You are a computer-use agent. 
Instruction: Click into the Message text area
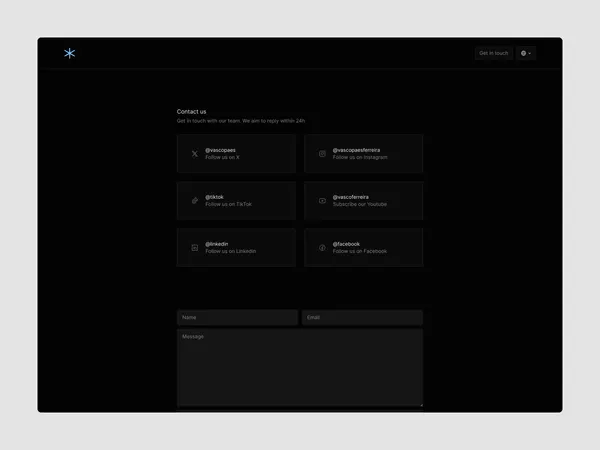pyautogui.click(x=300, y=368)
